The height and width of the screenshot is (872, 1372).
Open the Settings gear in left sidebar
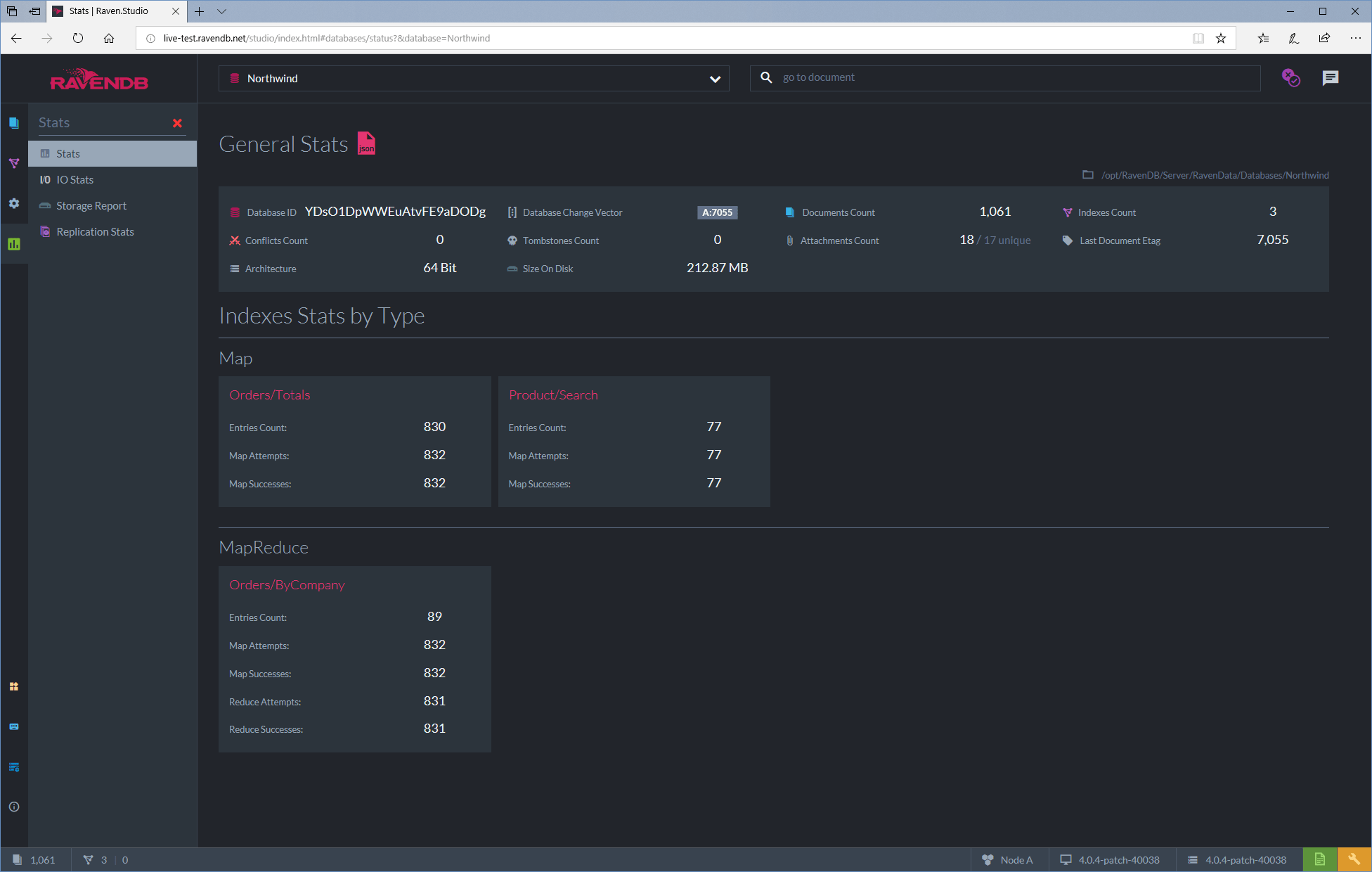14,203
